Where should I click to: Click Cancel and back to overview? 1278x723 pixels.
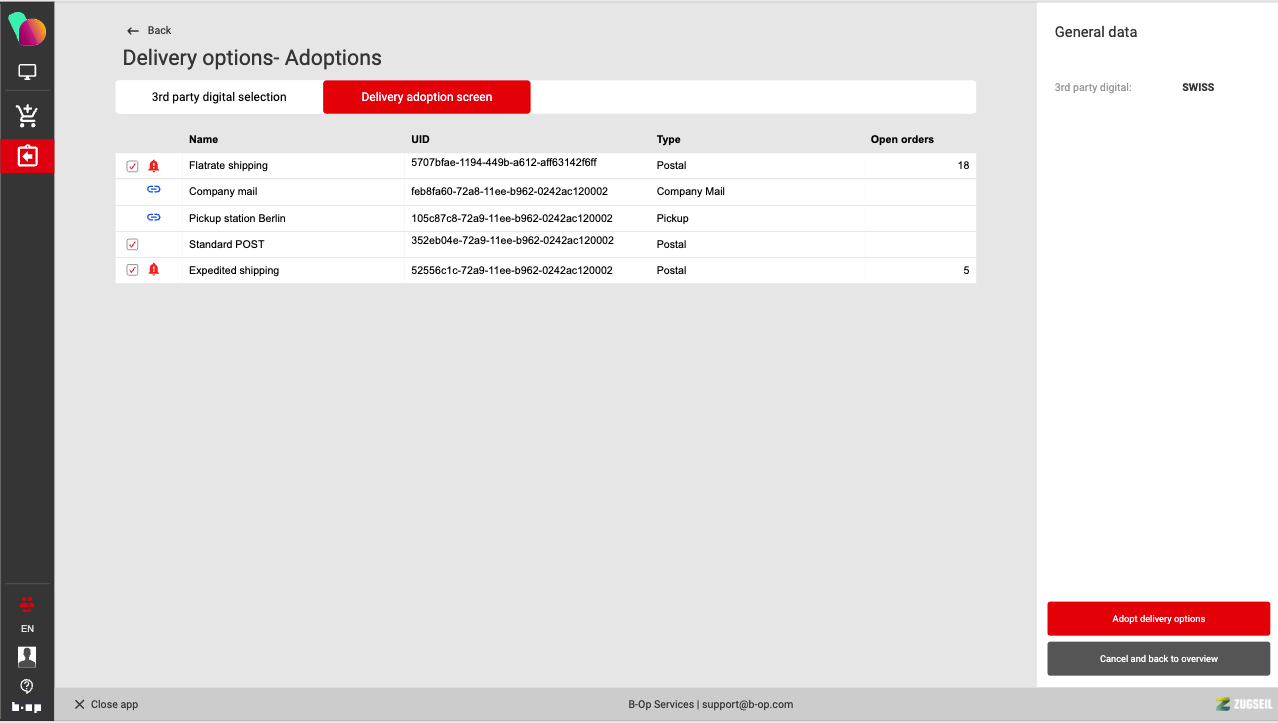coord(1158,659)
